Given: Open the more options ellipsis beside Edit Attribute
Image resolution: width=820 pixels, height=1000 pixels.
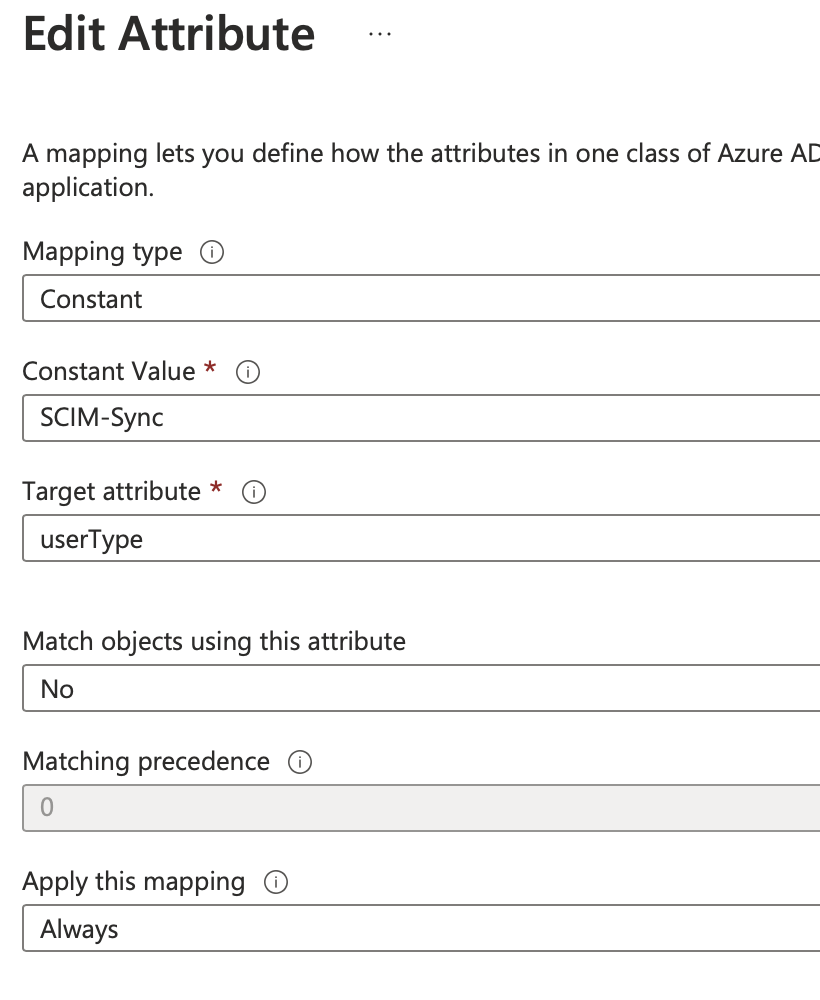Looking at the screenshot, I should pos(380,34).
